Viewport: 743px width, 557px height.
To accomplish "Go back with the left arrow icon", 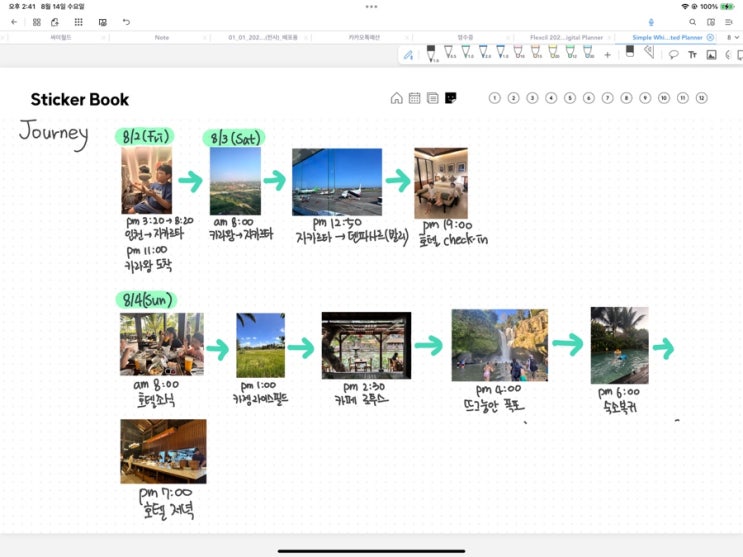I will point(14,22).
